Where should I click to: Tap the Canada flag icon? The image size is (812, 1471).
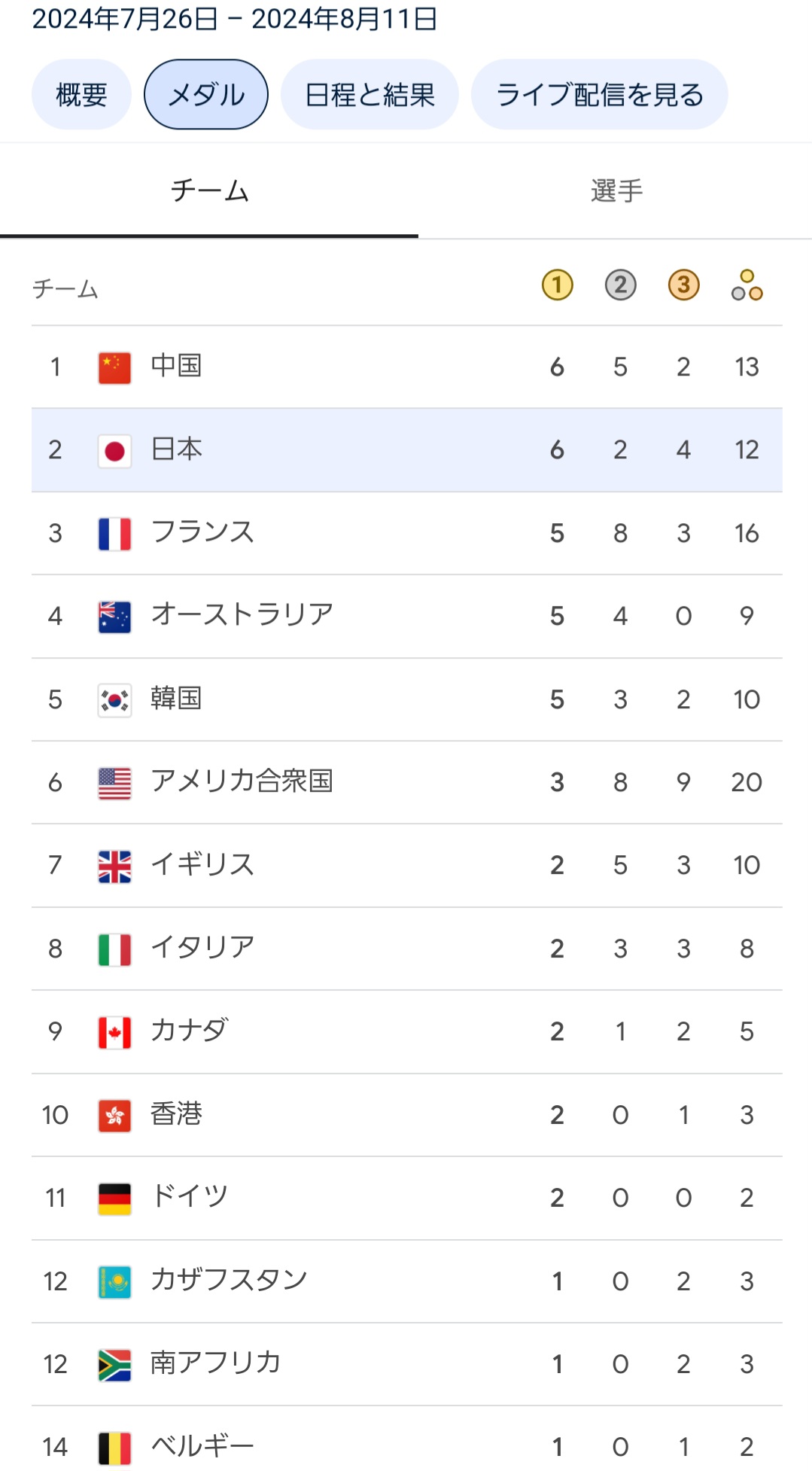pyautogui.click(x=114, y=1032)
